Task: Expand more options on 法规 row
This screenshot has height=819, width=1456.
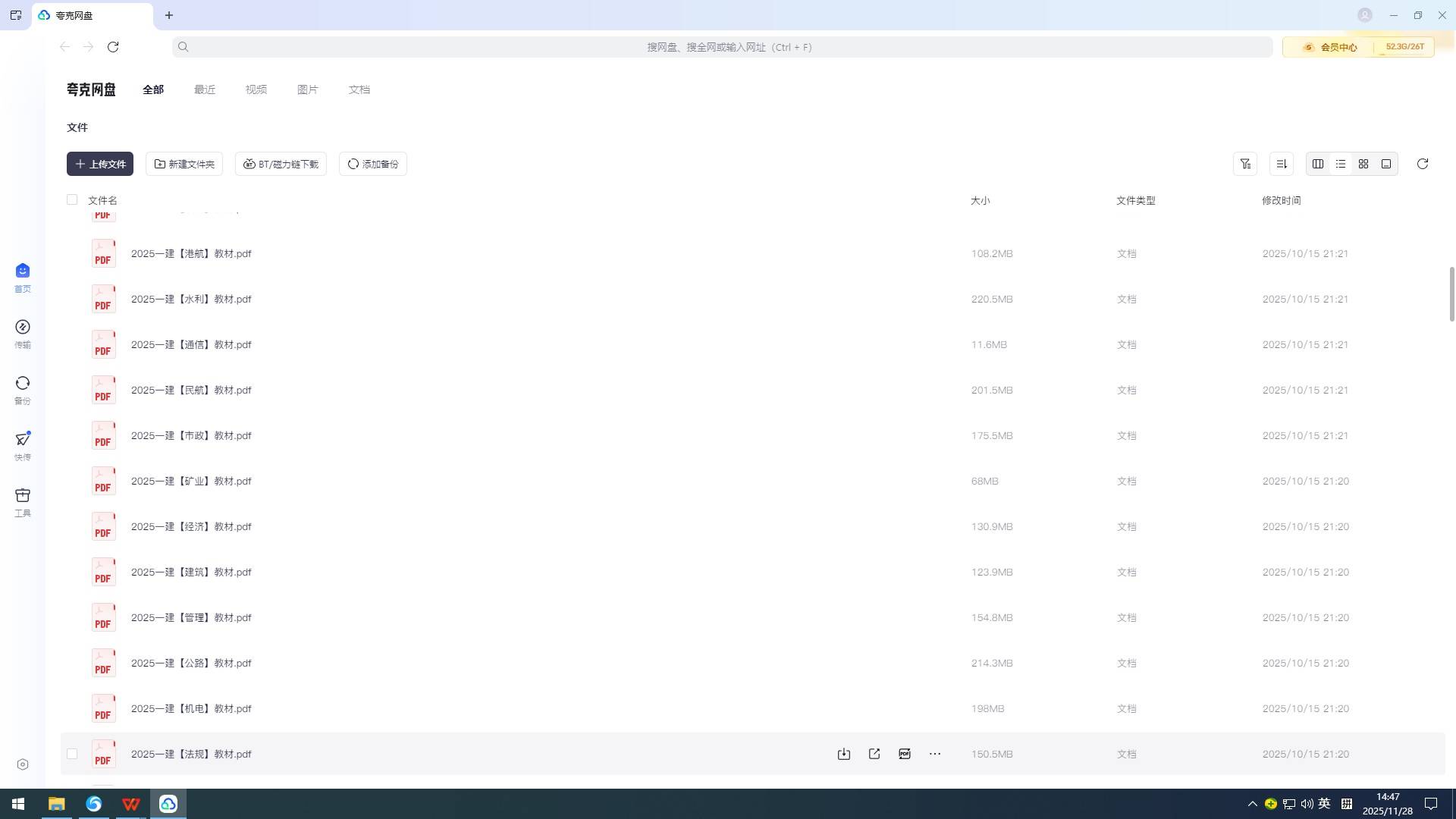Action: (934, 754)
